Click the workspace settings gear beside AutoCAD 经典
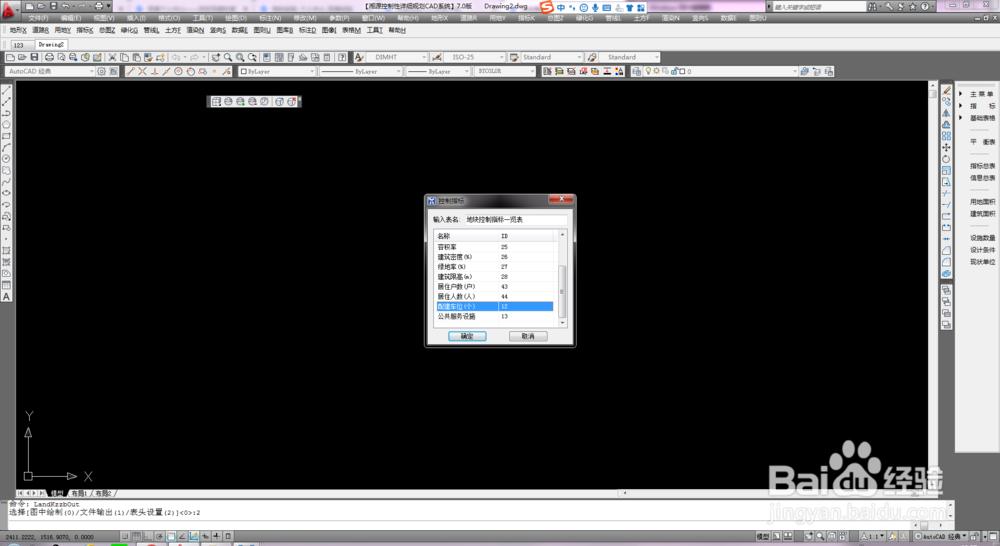1000x546 pixels. click(101, 71)
